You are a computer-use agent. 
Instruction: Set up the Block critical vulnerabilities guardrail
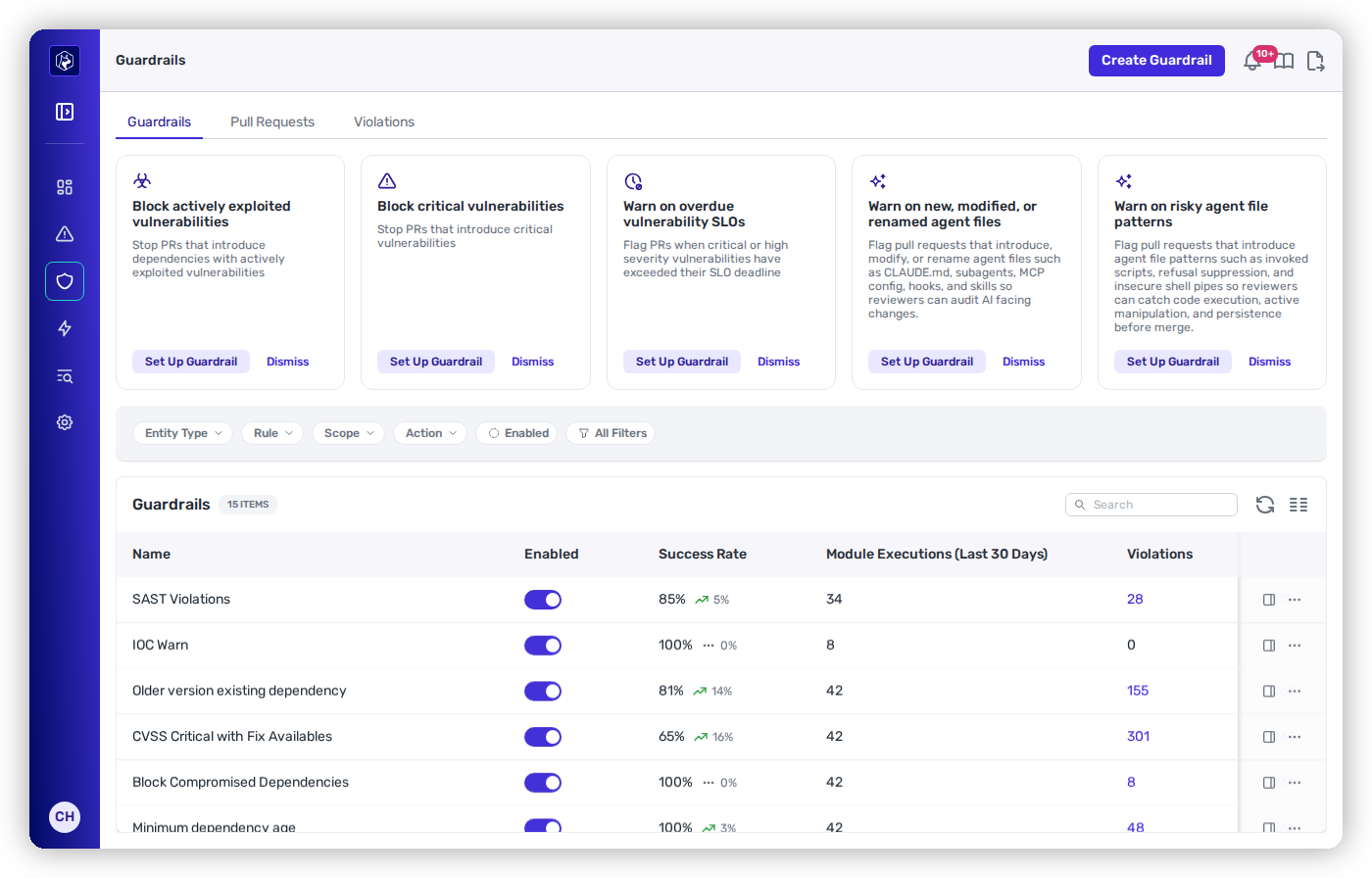(436, 362)
